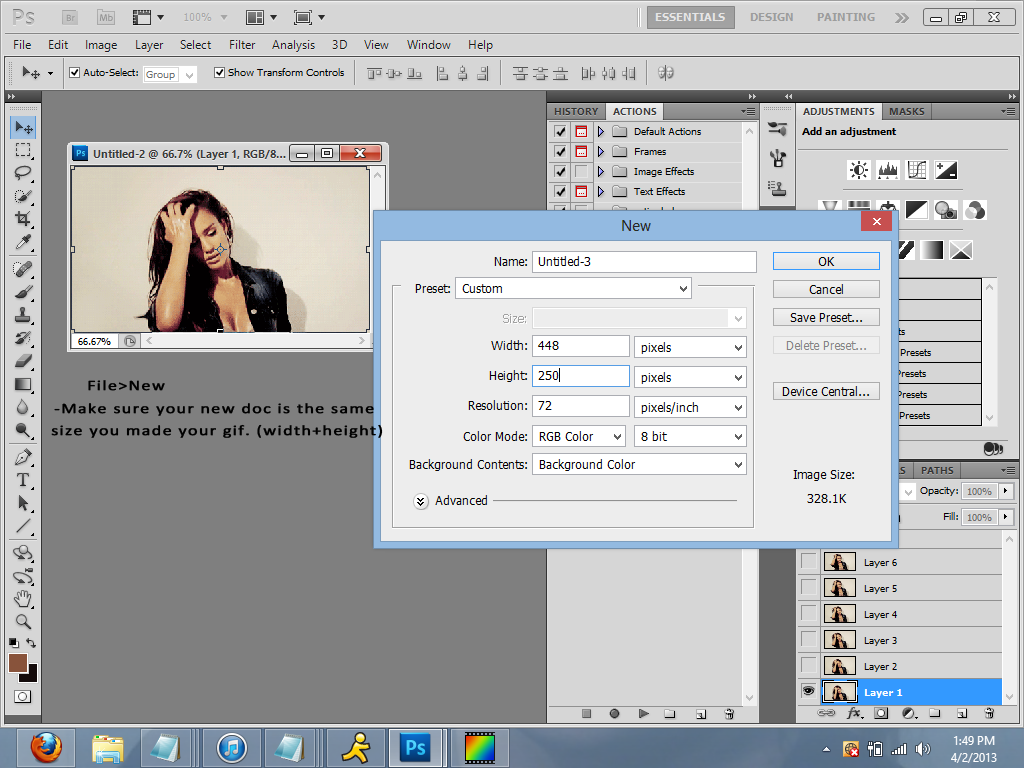Screen dimensions: 1024x768
Task: Select the Lasso tool
Action: click(x=23, y=173)
